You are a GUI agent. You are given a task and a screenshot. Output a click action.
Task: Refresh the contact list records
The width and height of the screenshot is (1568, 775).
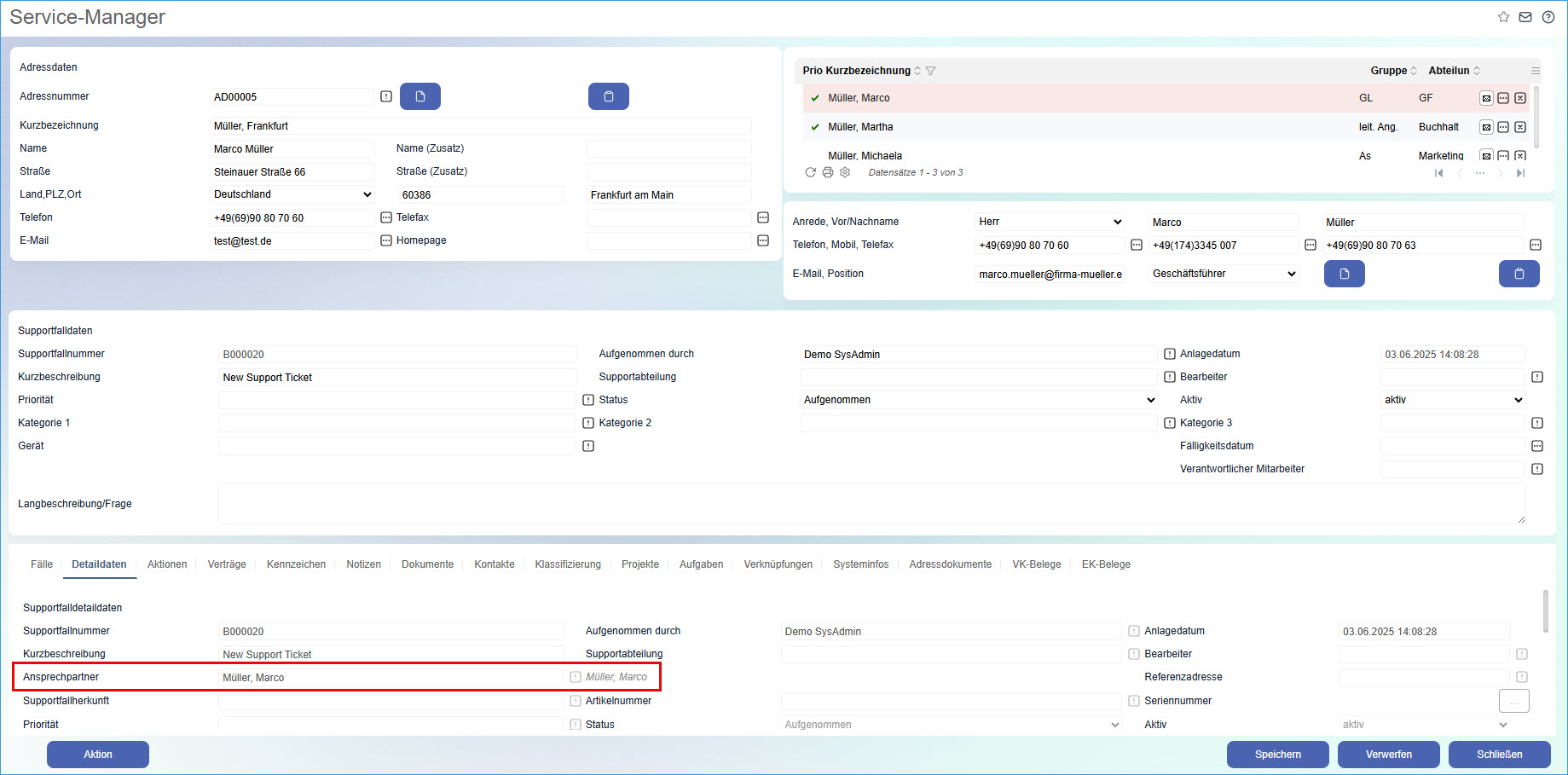[811, 172]
